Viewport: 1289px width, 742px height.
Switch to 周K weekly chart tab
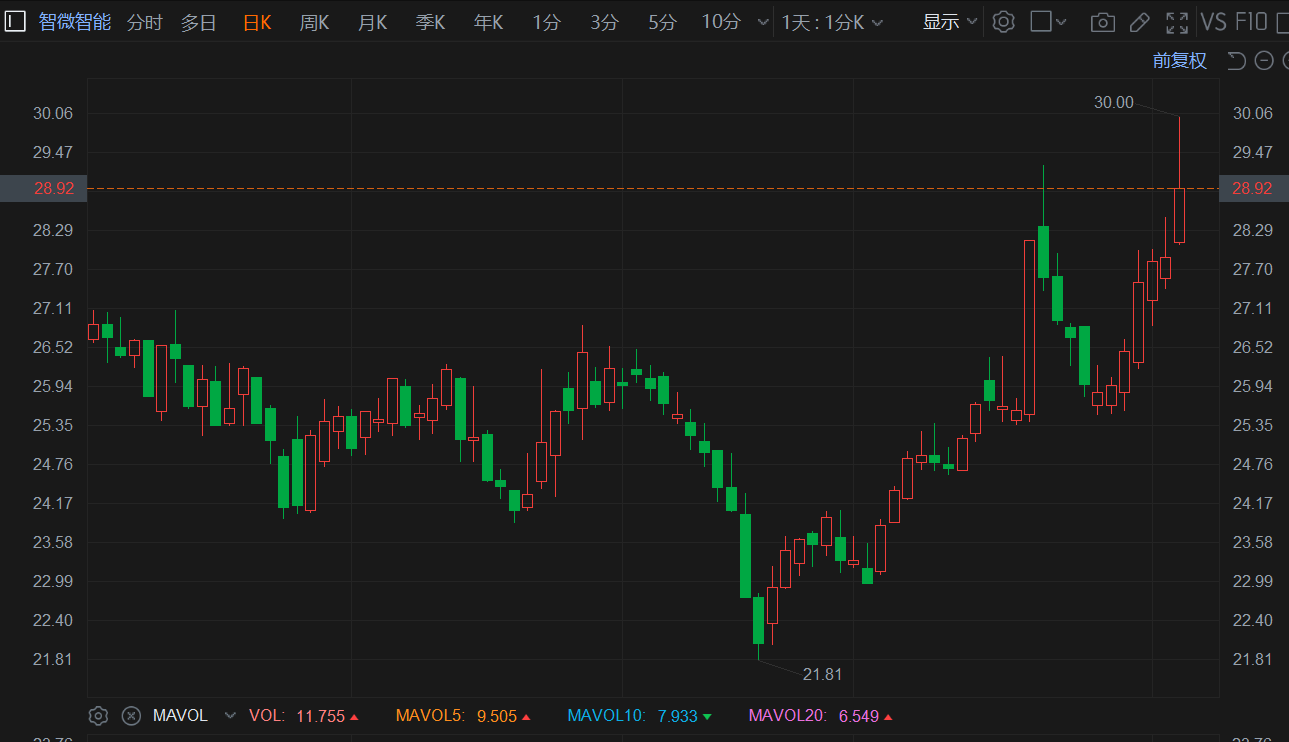pyautogui.click(x=314, y=22)
